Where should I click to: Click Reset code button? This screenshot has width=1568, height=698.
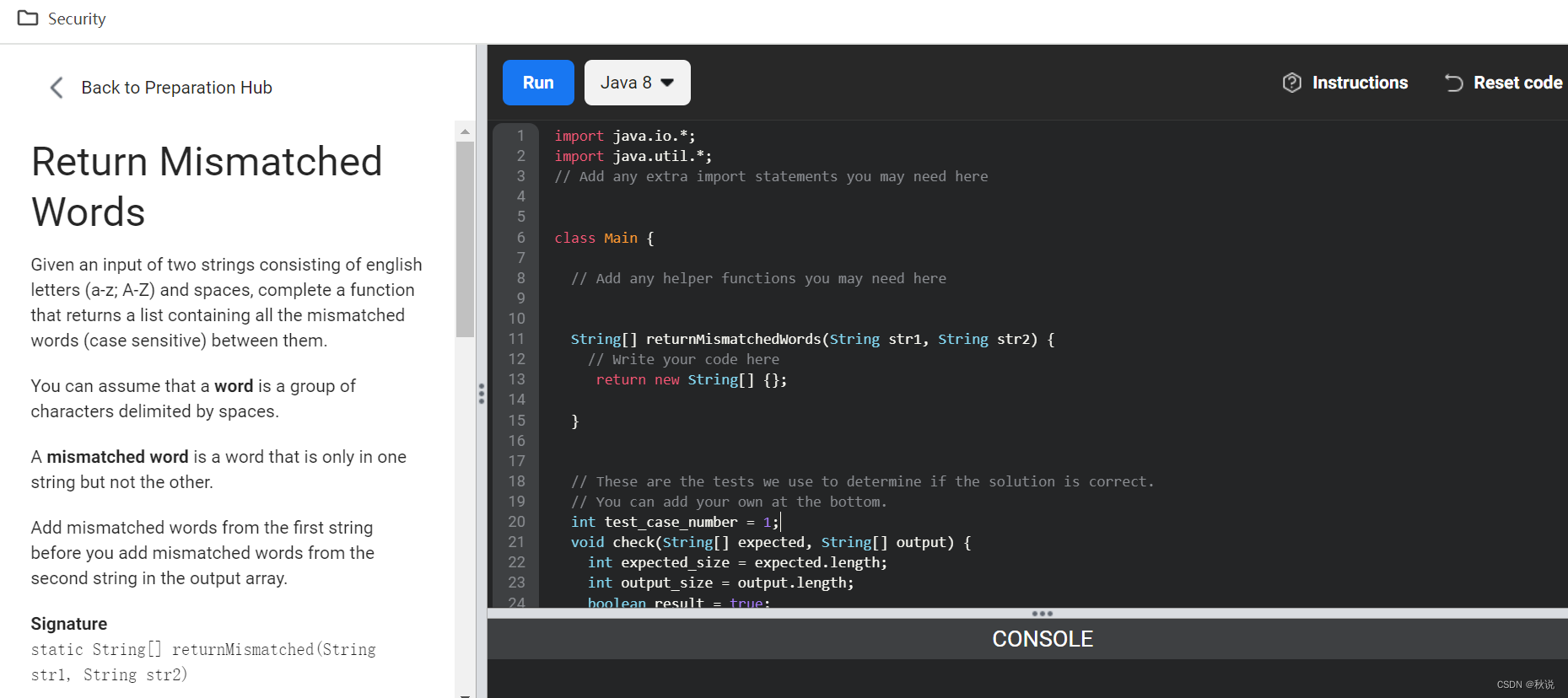point(1503,83)
